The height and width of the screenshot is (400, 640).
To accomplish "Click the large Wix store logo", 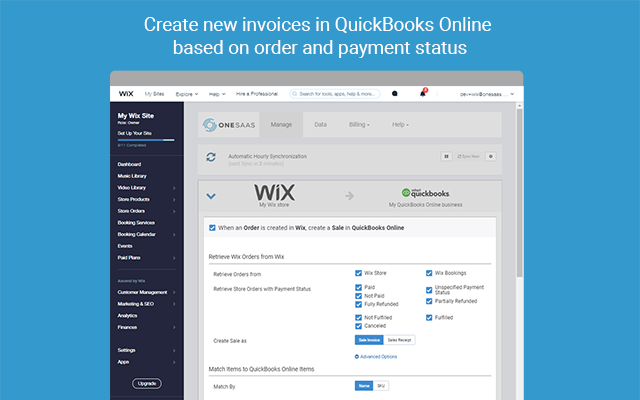I will 274,193.
